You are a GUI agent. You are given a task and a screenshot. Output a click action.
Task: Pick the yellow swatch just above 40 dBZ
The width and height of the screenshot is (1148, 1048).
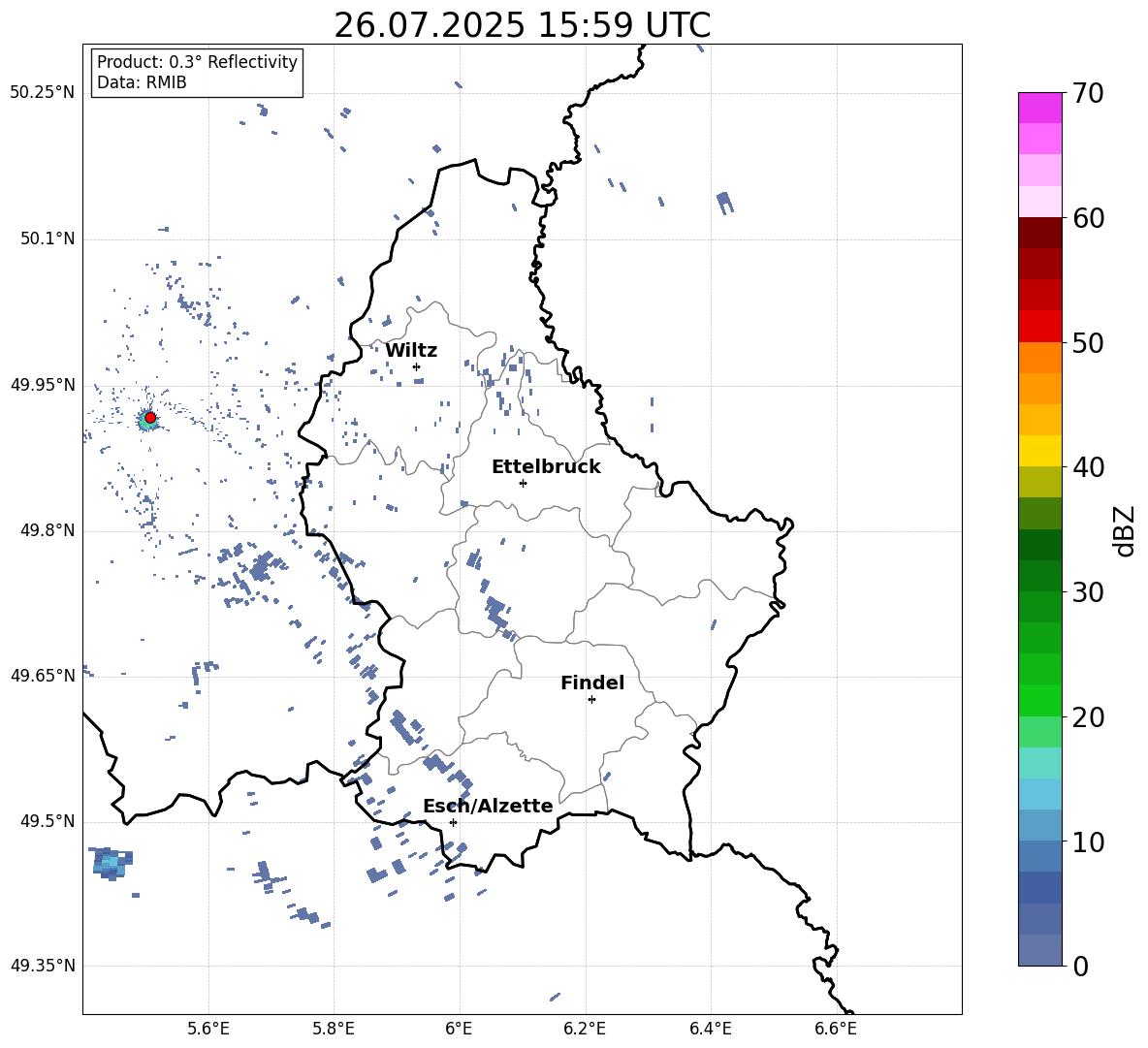(x=1039, y=451)
